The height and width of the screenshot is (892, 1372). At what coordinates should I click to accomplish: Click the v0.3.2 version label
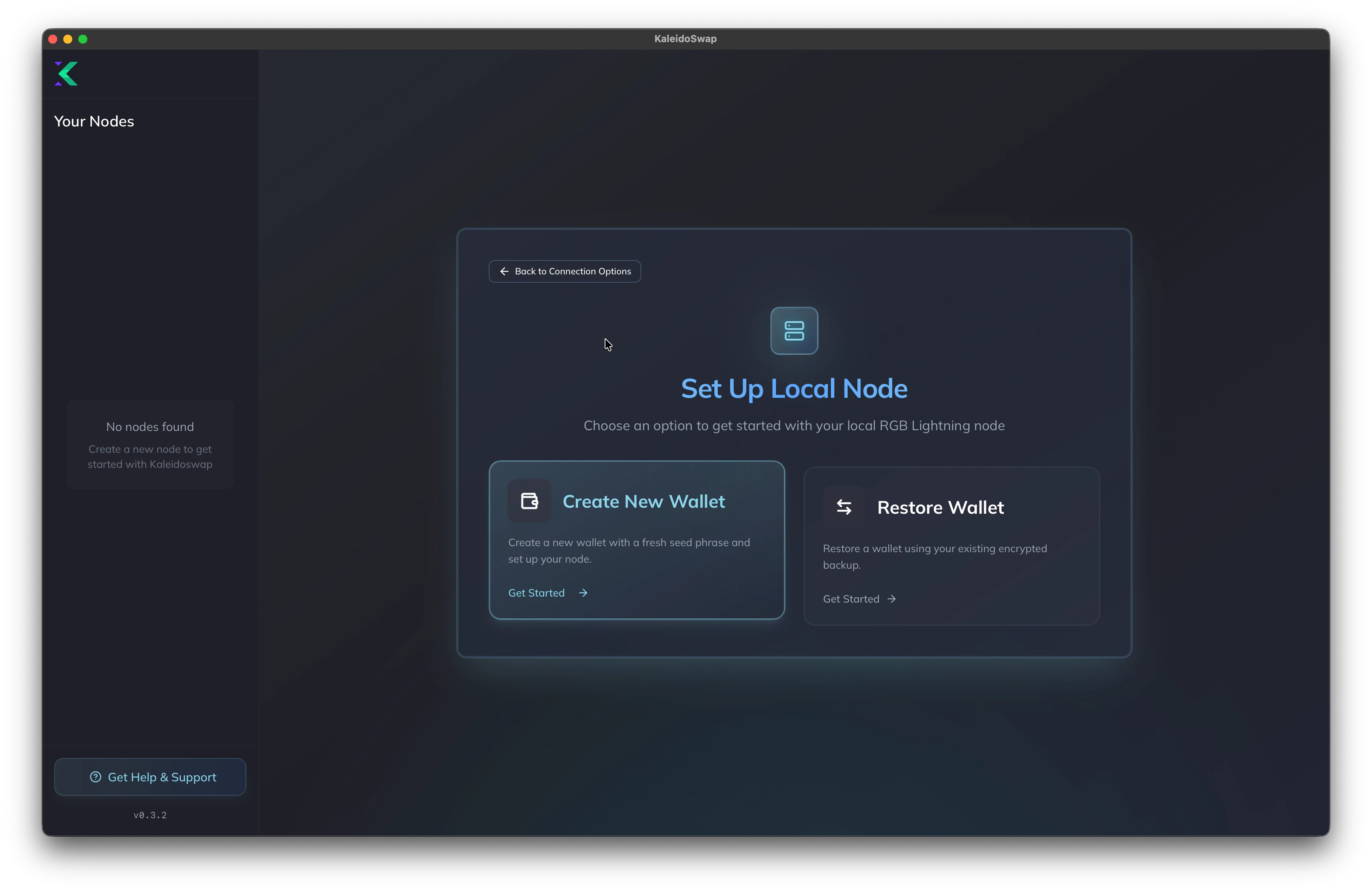point(150,815)
